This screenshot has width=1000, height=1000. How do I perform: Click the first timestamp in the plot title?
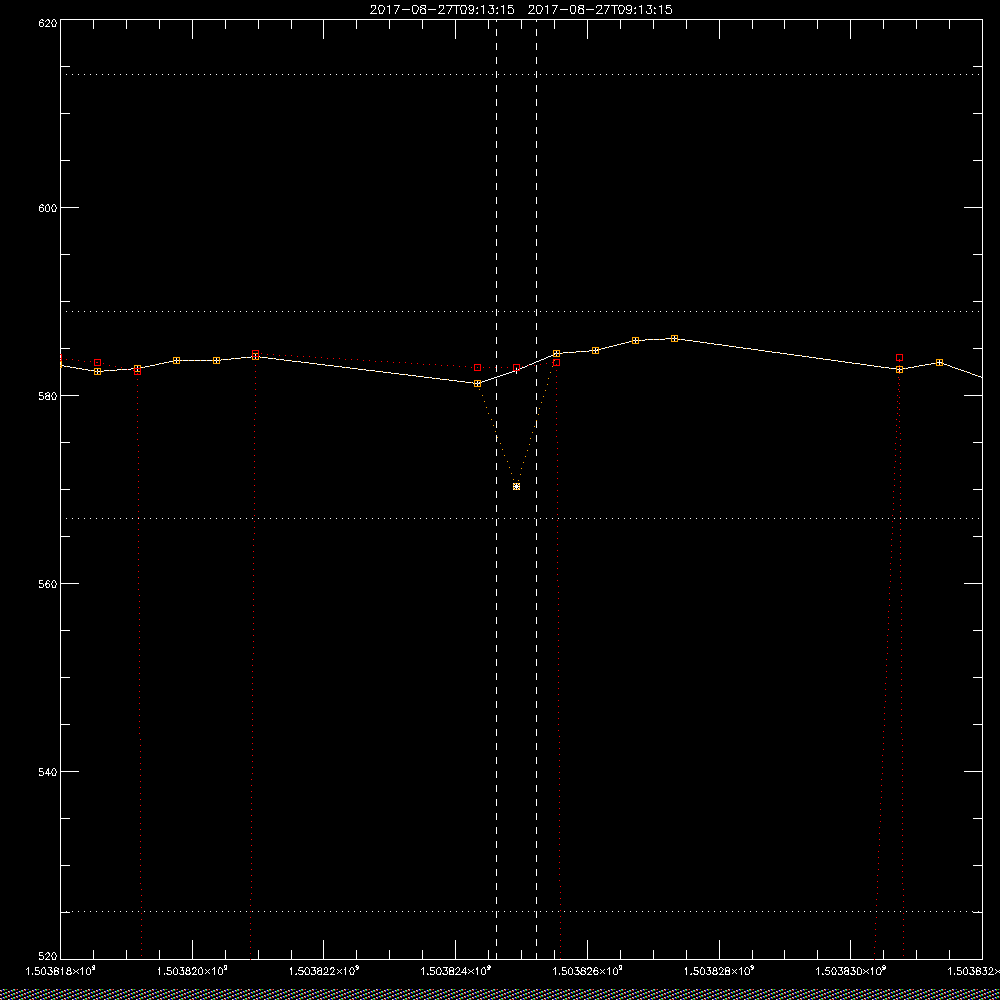[x=442, y=10]
